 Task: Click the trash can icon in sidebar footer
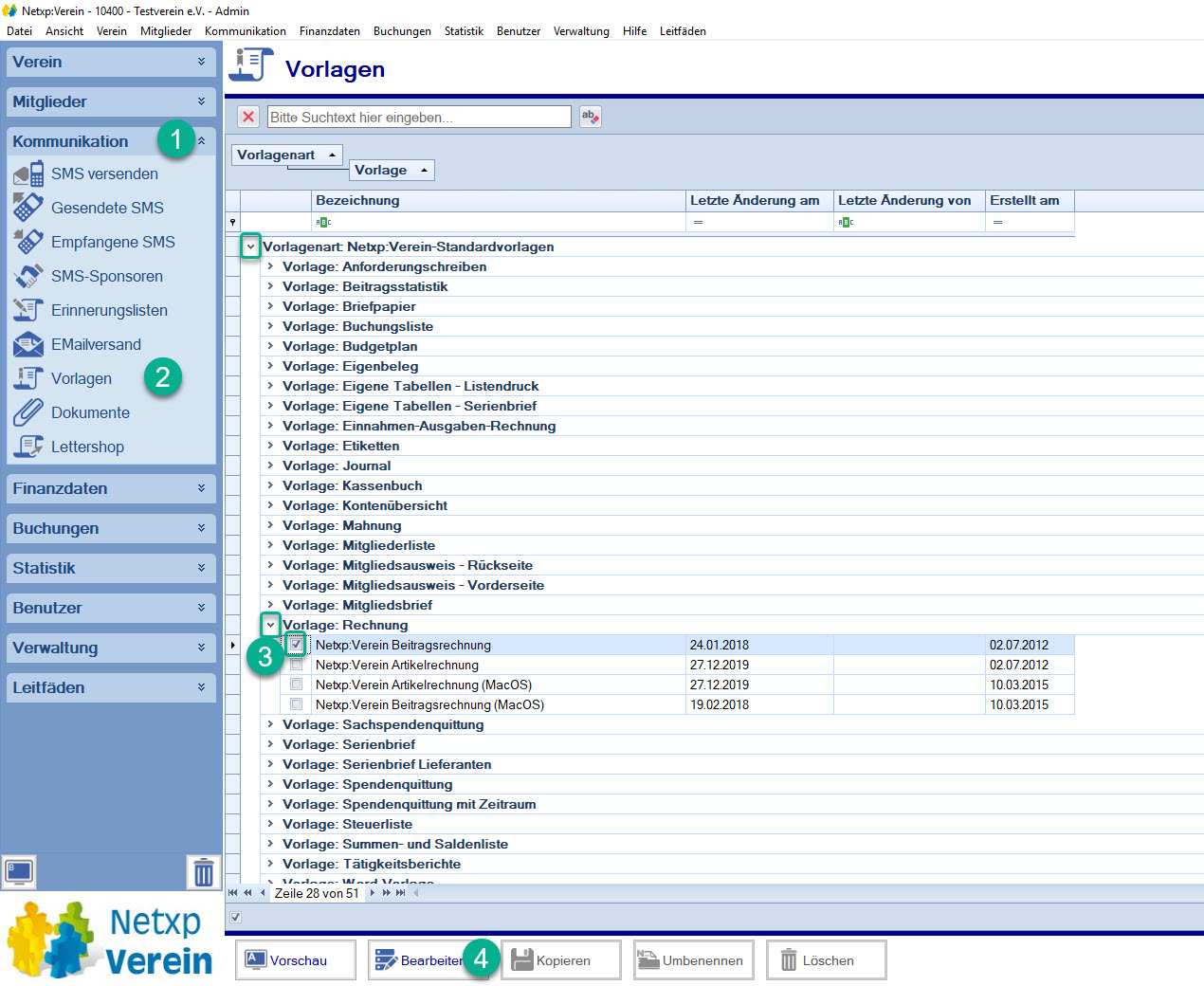click(x=203, y=871)
